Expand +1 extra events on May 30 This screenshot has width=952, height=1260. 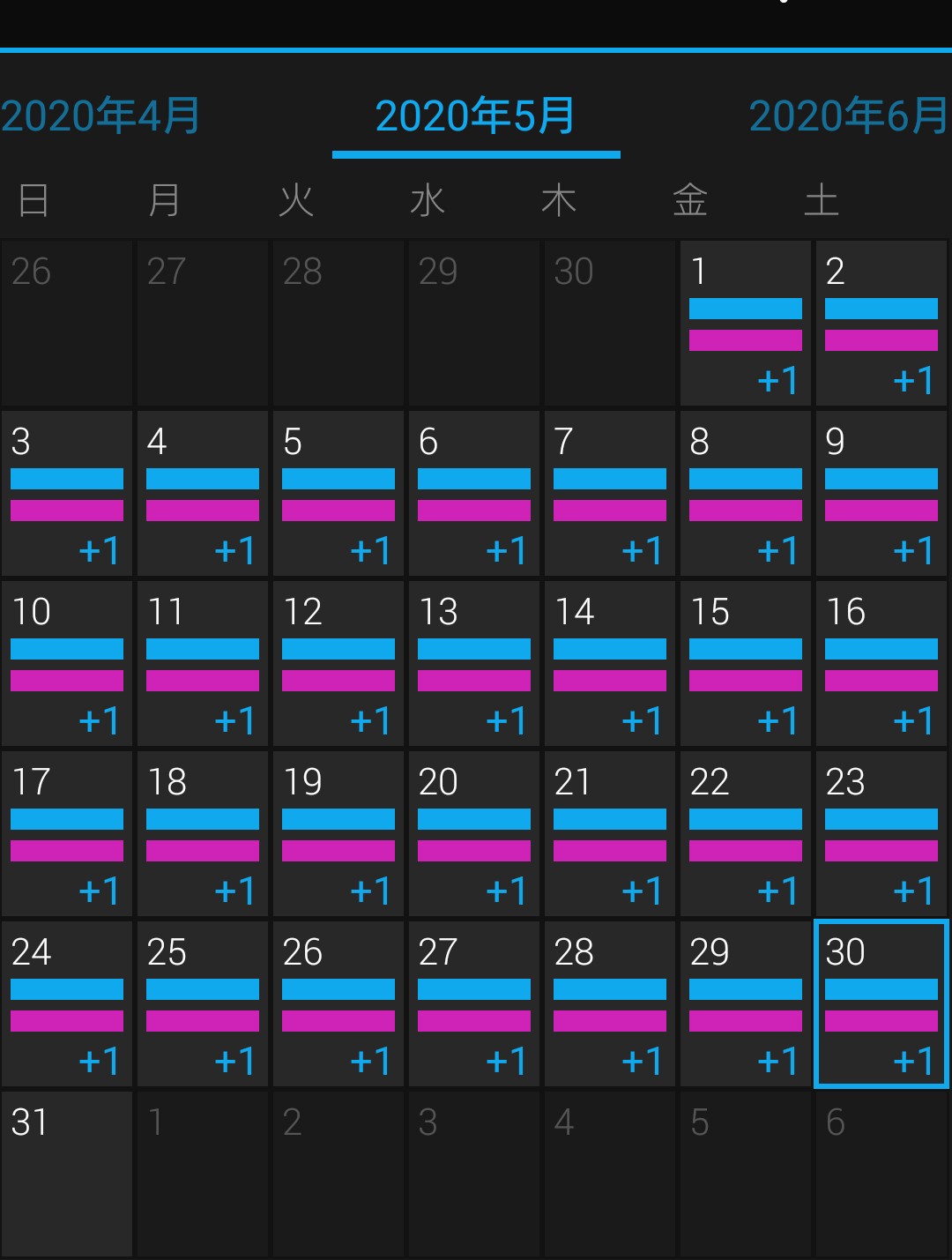[x=913, y=1061]
